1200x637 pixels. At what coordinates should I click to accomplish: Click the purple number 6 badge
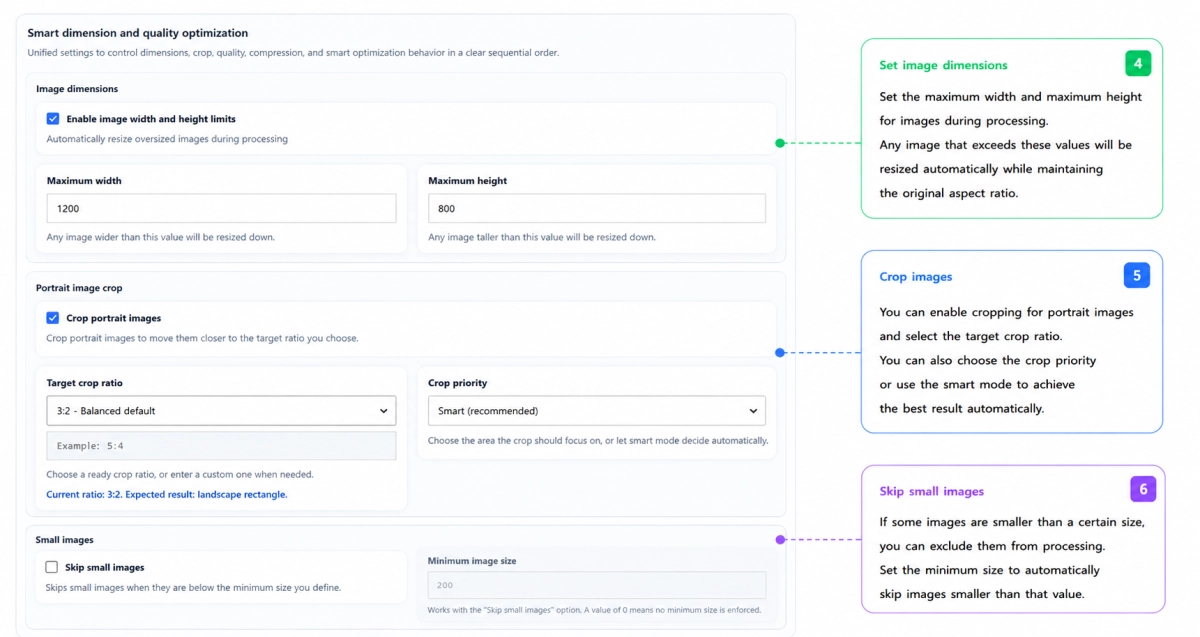click(1143, 490)
